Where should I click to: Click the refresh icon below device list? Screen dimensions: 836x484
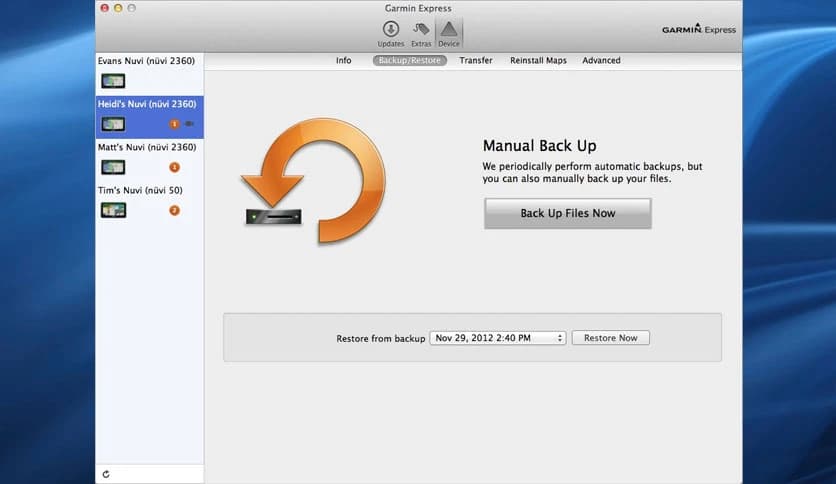tap(106, 474)
